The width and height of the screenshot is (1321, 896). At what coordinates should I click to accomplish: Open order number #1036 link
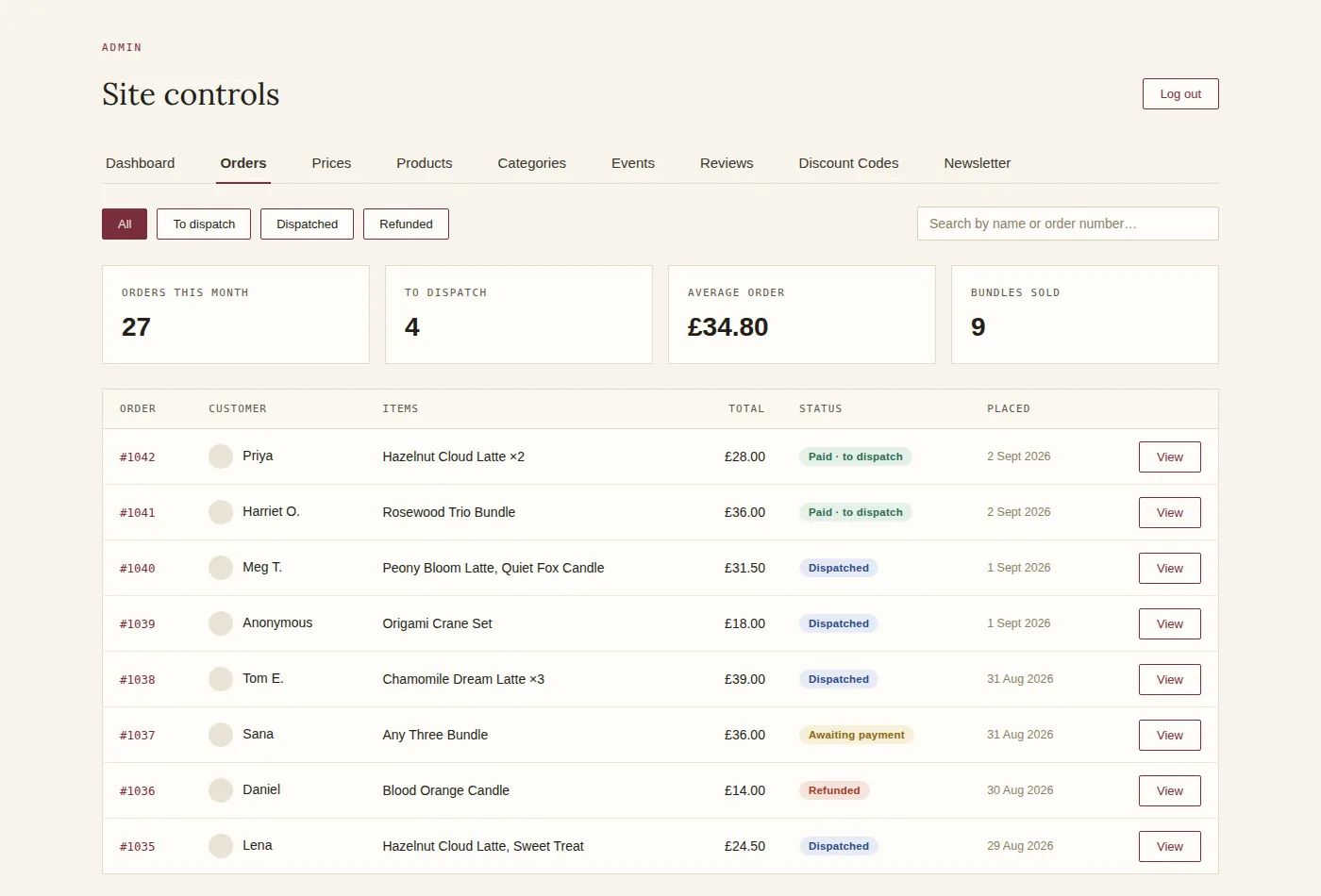[x=138, y=791]
